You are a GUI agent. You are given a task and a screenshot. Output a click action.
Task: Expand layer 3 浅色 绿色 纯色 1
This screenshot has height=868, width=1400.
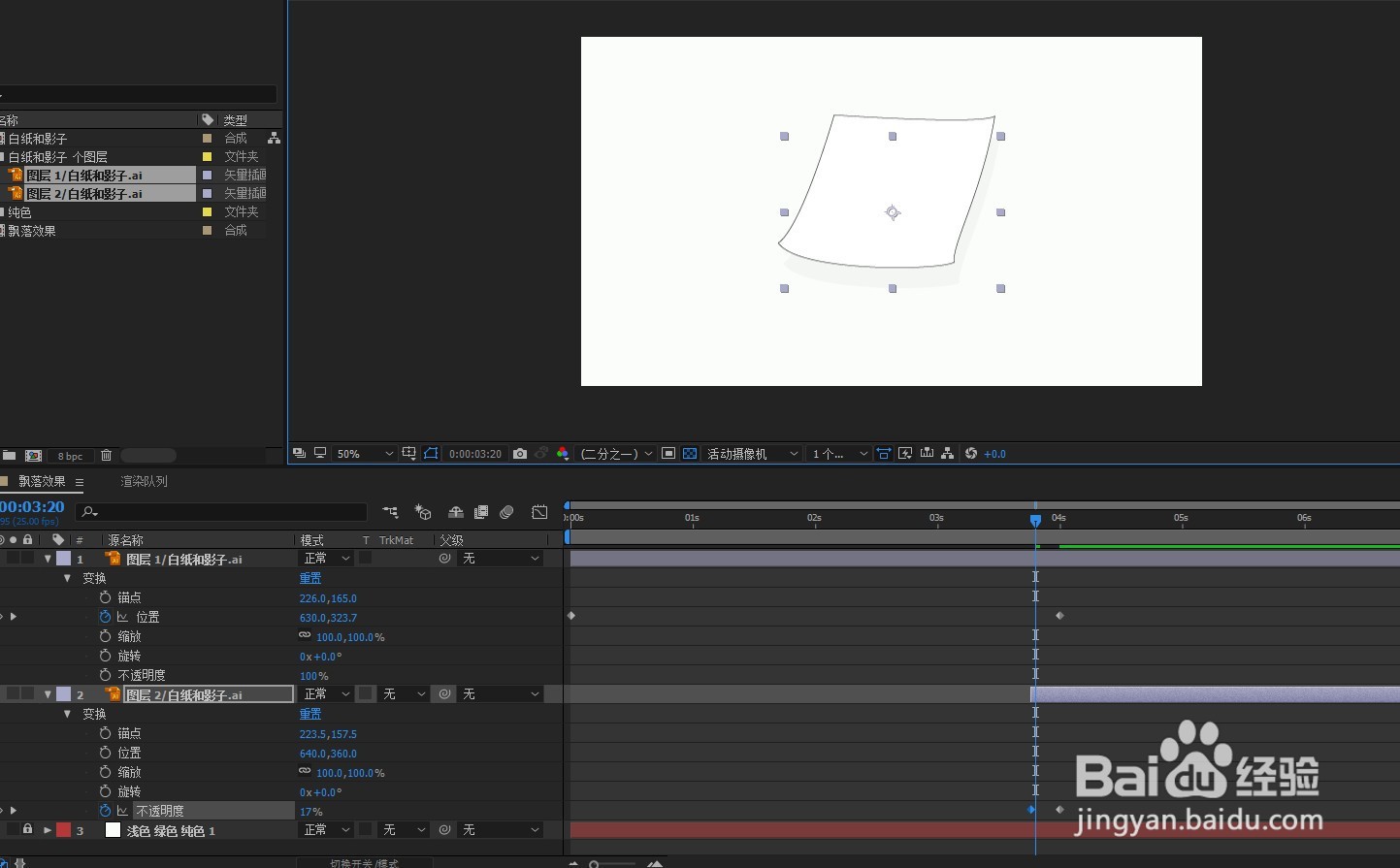tap(48, 830)
